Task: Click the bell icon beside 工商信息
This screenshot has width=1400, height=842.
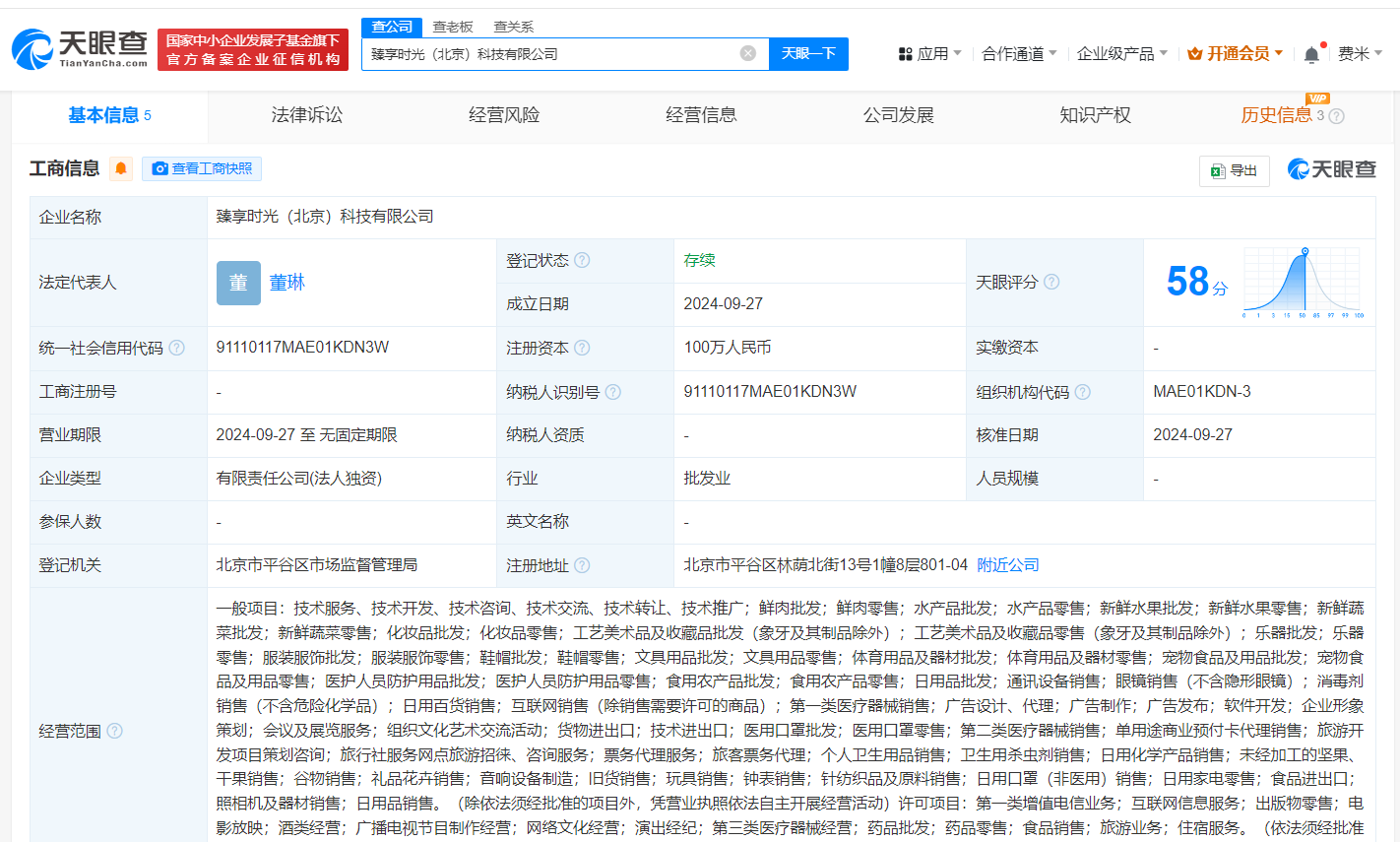Action: pyautogui.click(x=120, y=168)
